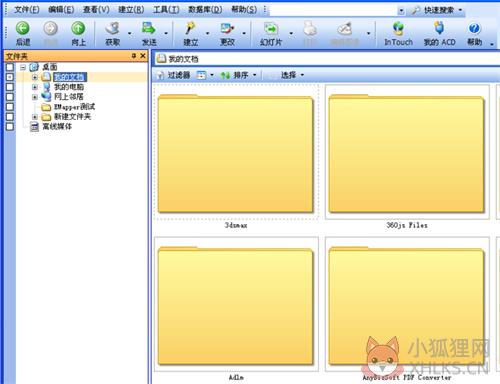Click the 我的电脑 computer icon in tree
This screenshot has height=384, width=500.
click(x=46, y=87)
